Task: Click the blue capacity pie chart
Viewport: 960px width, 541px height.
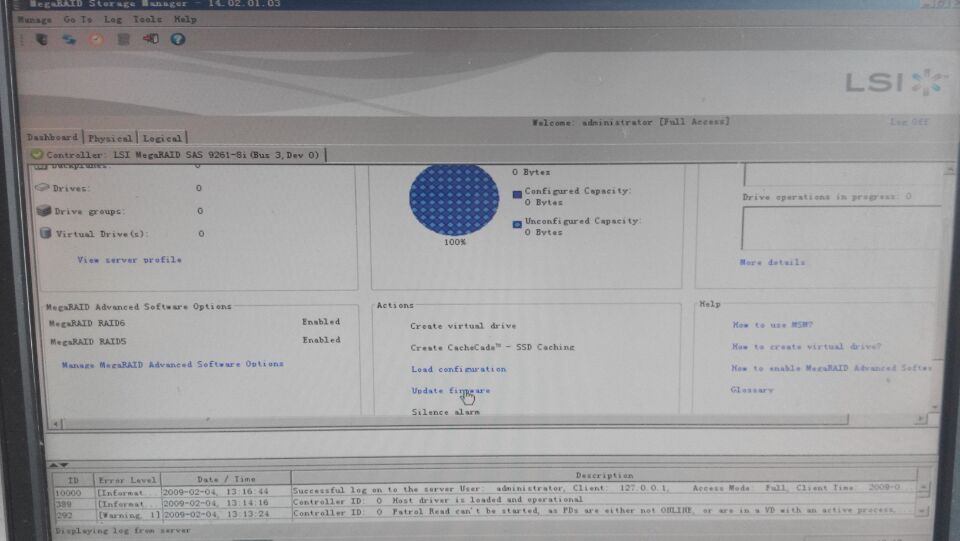Action: point(454,199)
